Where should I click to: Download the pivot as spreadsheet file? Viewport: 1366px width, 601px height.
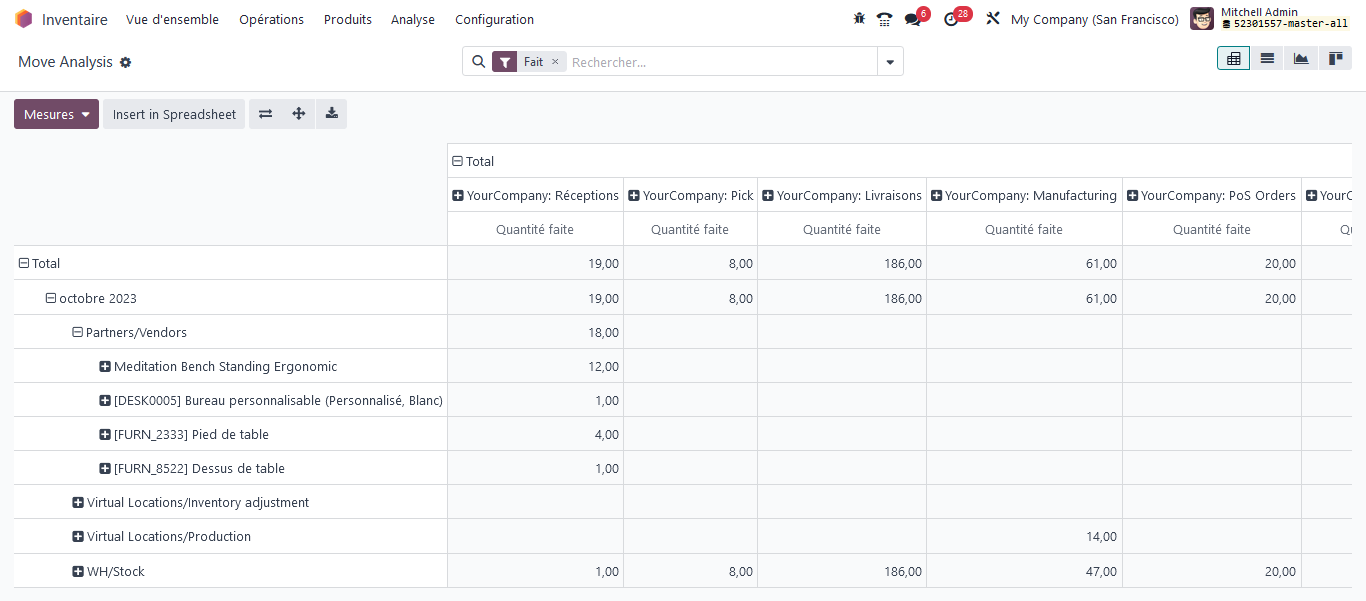tap(331, 113)
